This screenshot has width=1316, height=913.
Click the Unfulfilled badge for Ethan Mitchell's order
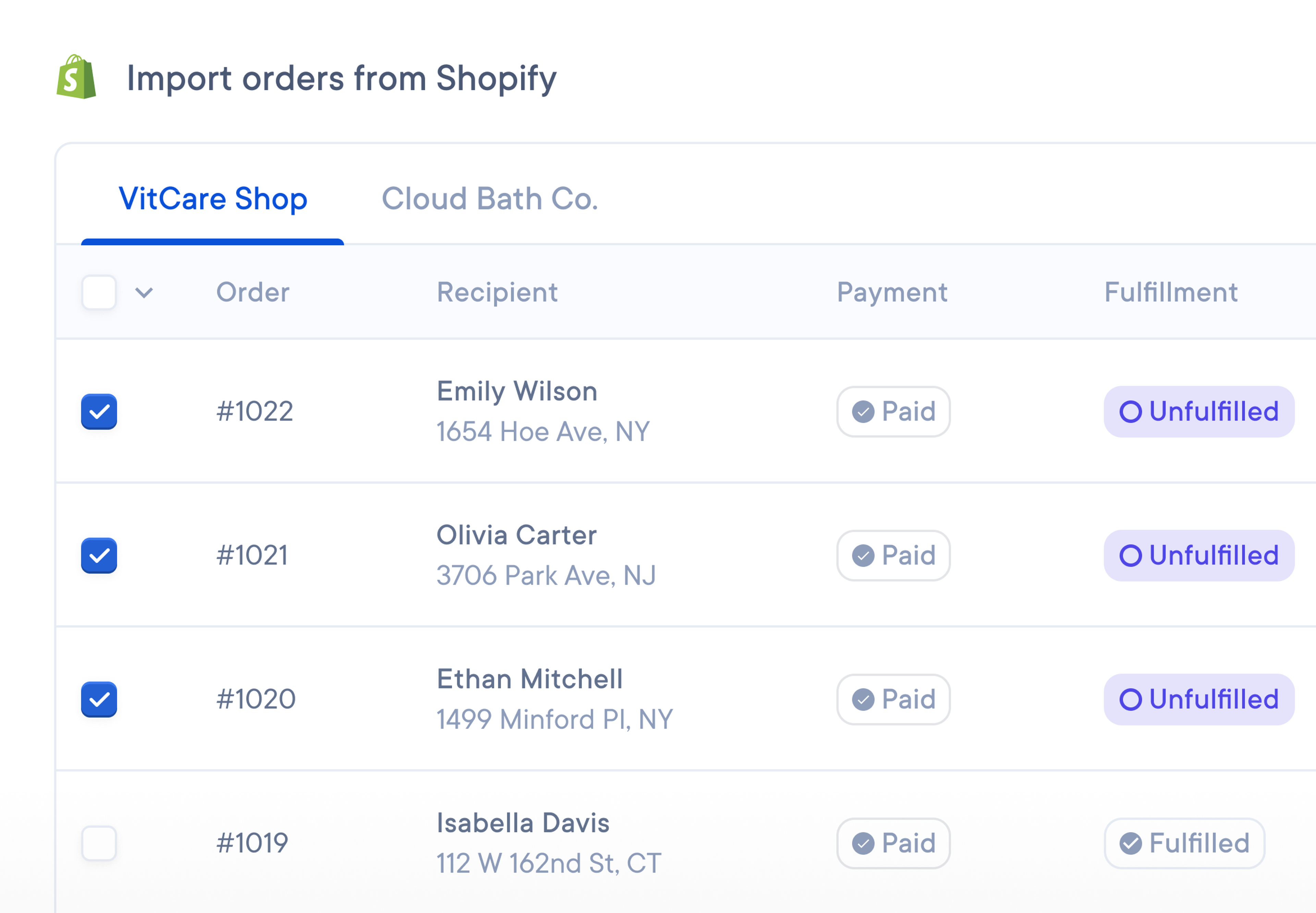[x=1198, y=699]
